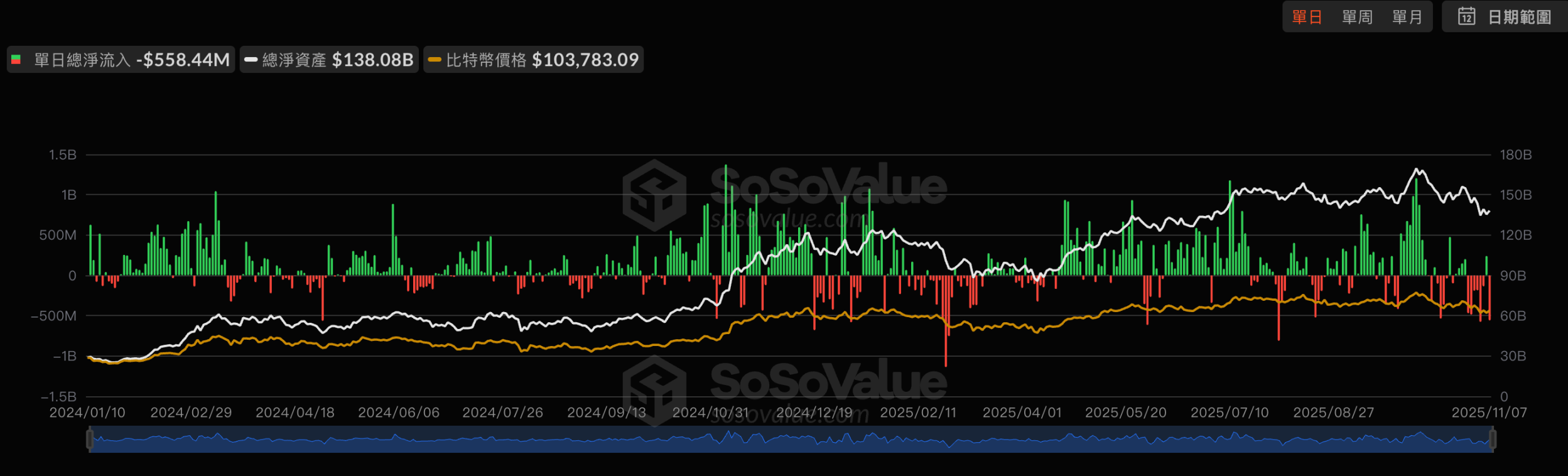The width and height of the screenshot is (1568, 476).
Task: Click left handle of the range slider
Action: coord(90,439)
